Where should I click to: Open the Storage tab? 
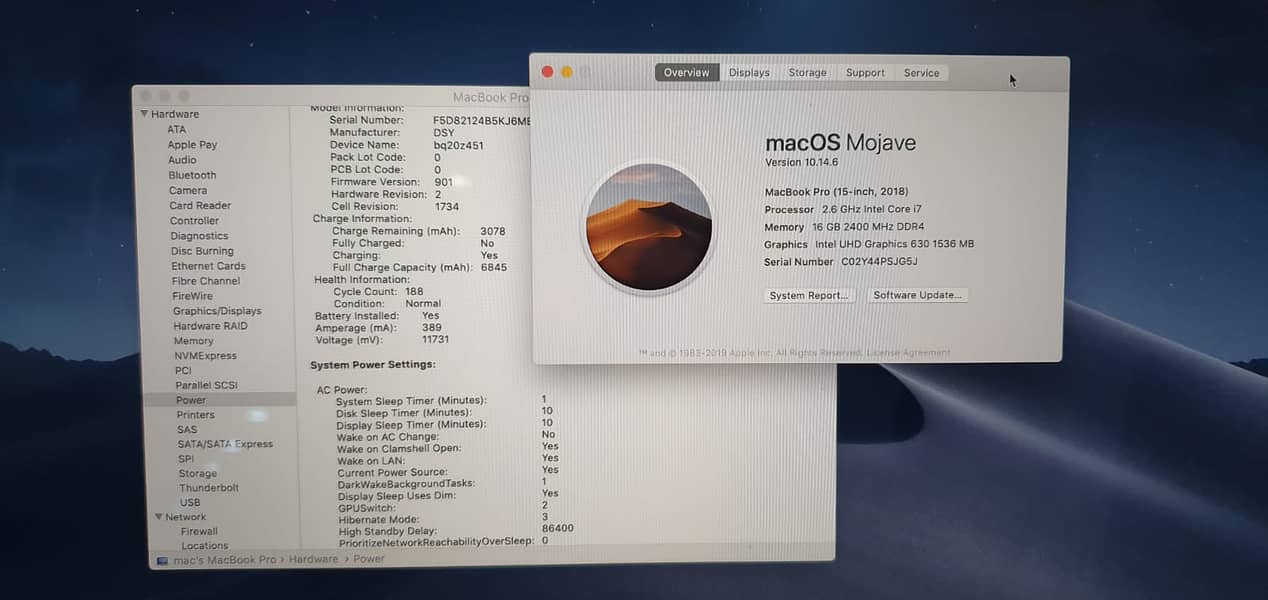point(807,73)
